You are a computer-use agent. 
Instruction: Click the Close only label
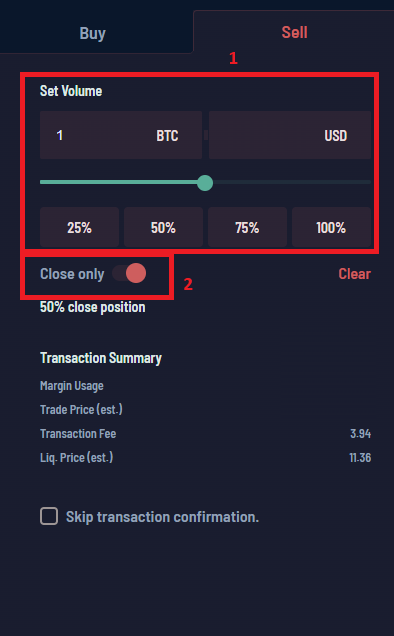[x=72, y=274]
